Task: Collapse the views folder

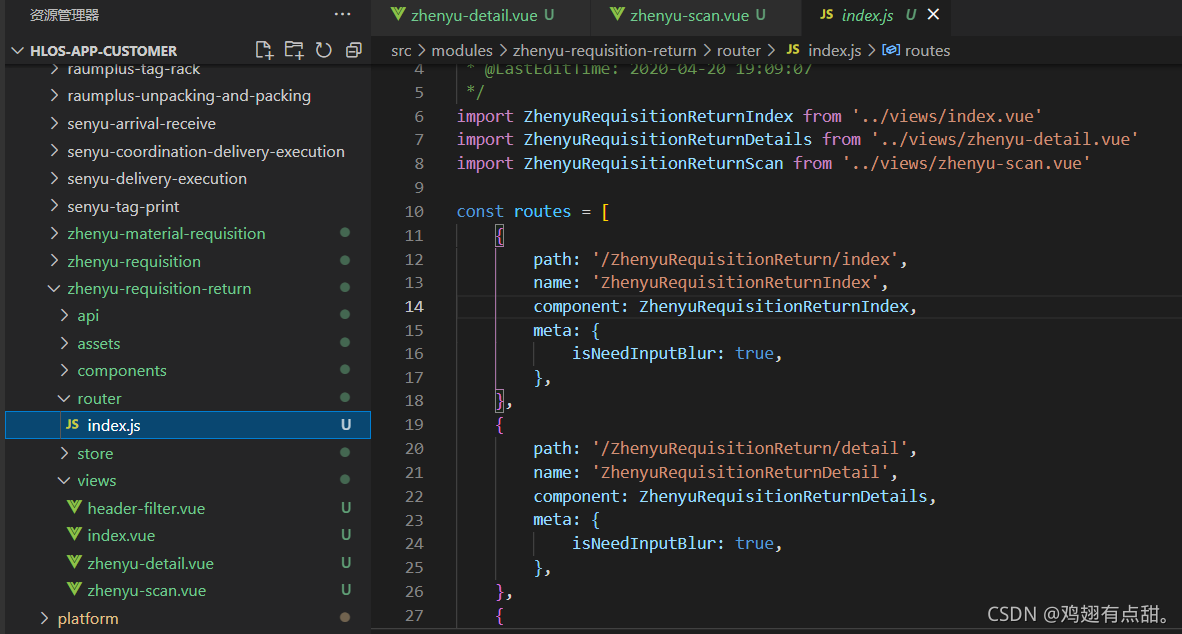Action: 96,481
